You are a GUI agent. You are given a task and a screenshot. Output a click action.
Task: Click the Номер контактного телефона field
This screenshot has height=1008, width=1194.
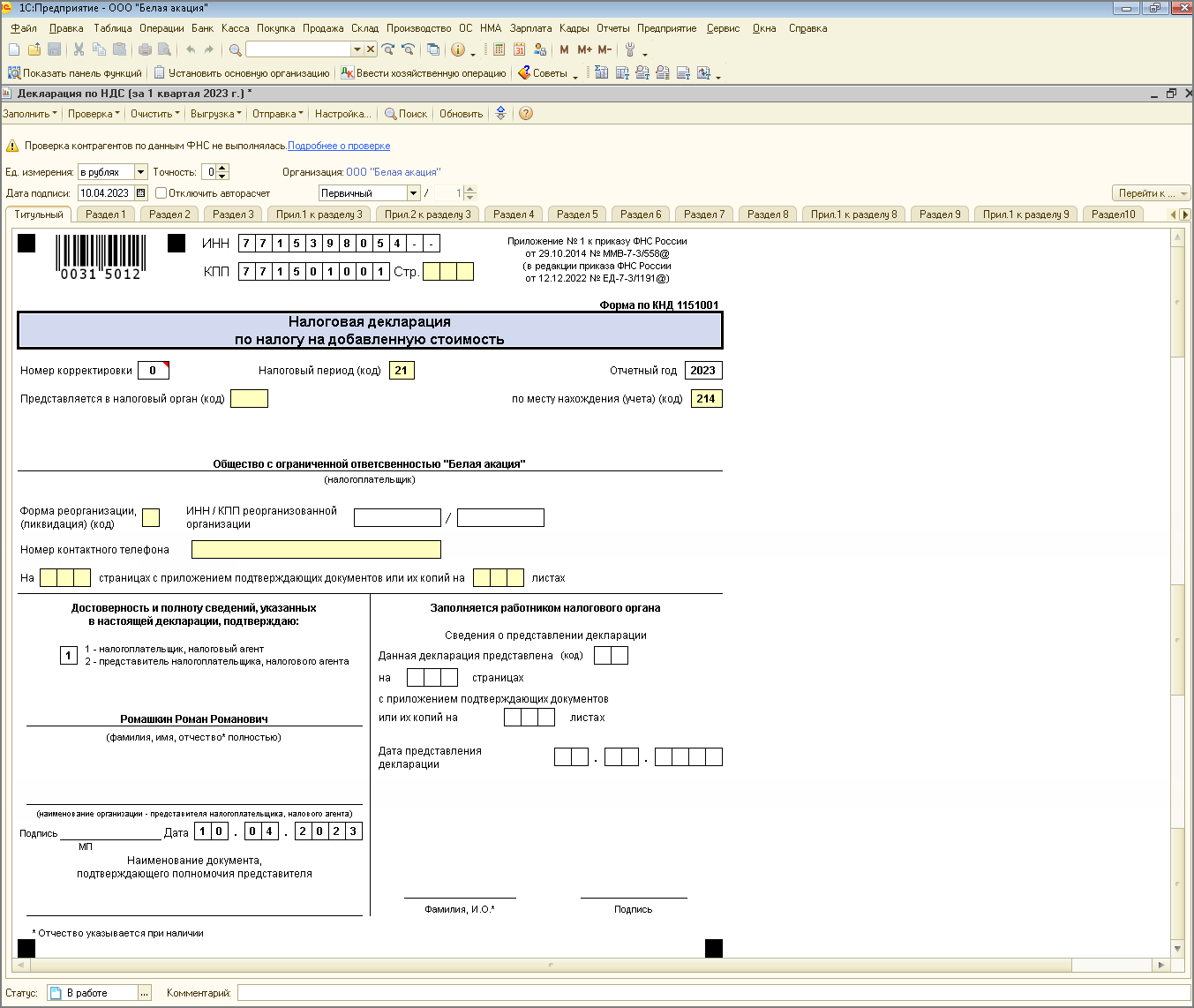316,549
